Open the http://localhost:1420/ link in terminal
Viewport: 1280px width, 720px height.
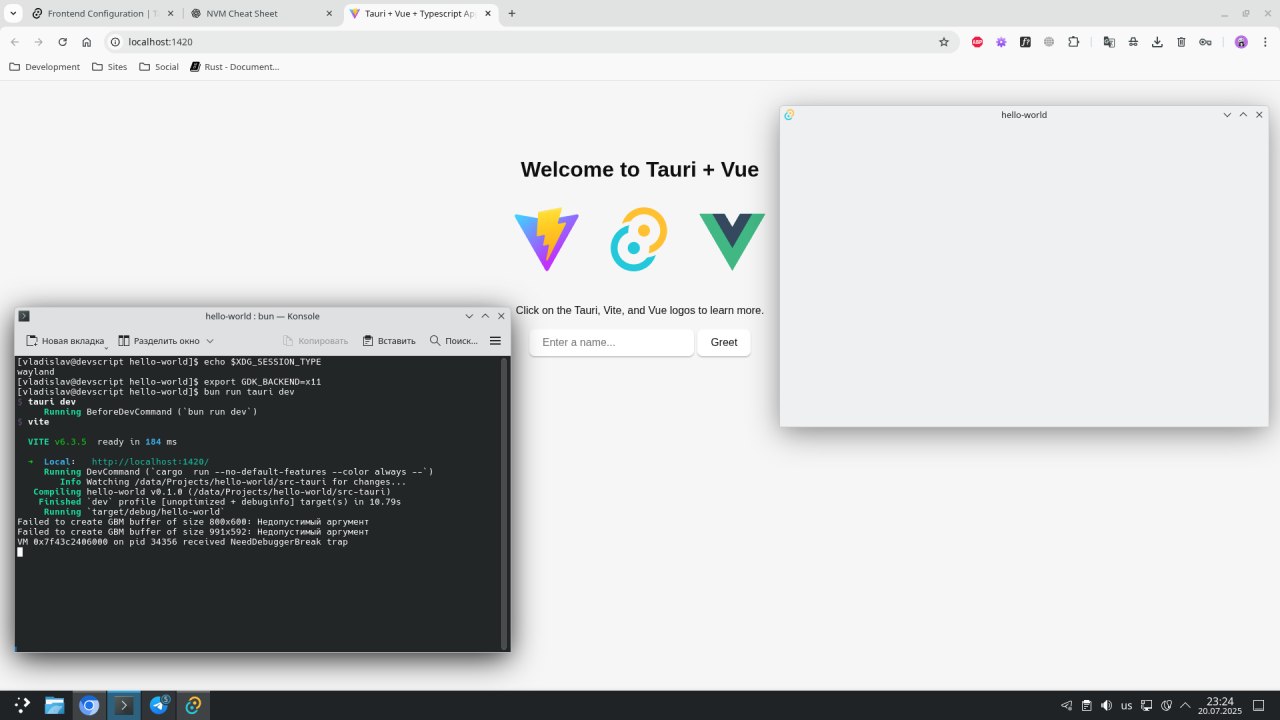(x=150, y=462)
